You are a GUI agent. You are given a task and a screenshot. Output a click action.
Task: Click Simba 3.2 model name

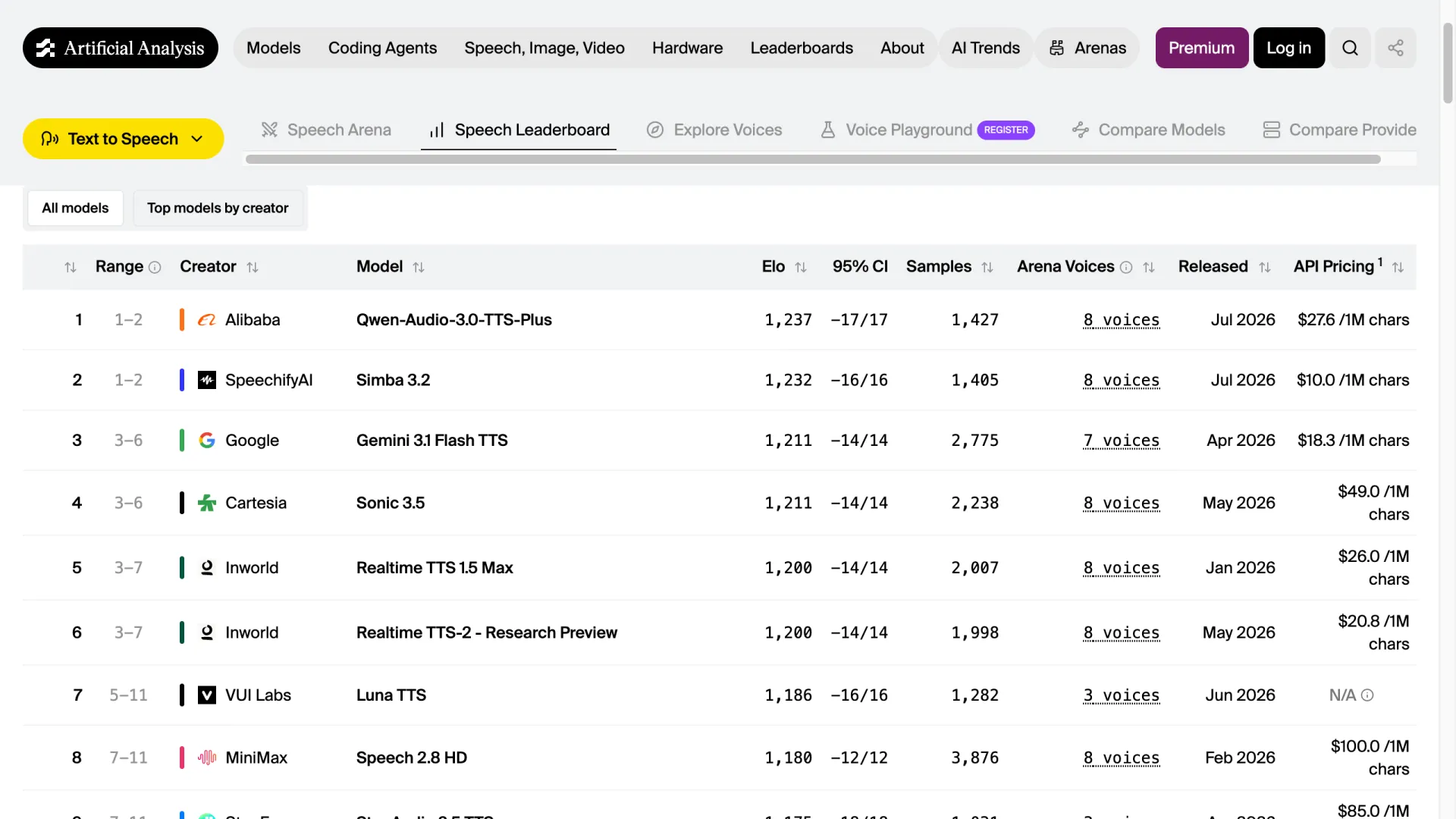pyautogui.click(x=393, y=380)
